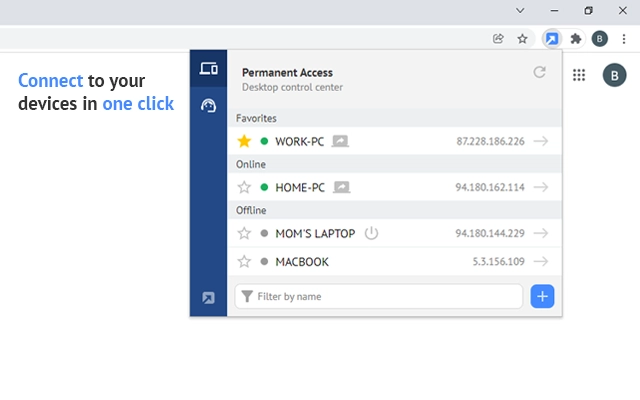Image resolution: width=640 pixels, height=400 pixels.
Task: Click remote access icon beside WORK-PC
Action: pos(341,141)
